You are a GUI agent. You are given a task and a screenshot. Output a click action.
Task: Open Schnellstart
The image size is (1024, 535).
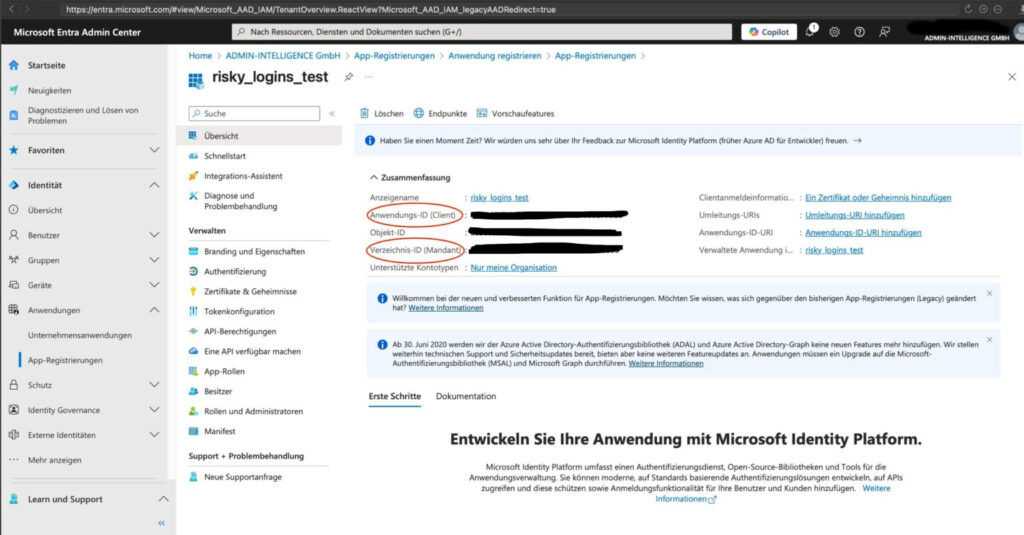tap(225, 156)
